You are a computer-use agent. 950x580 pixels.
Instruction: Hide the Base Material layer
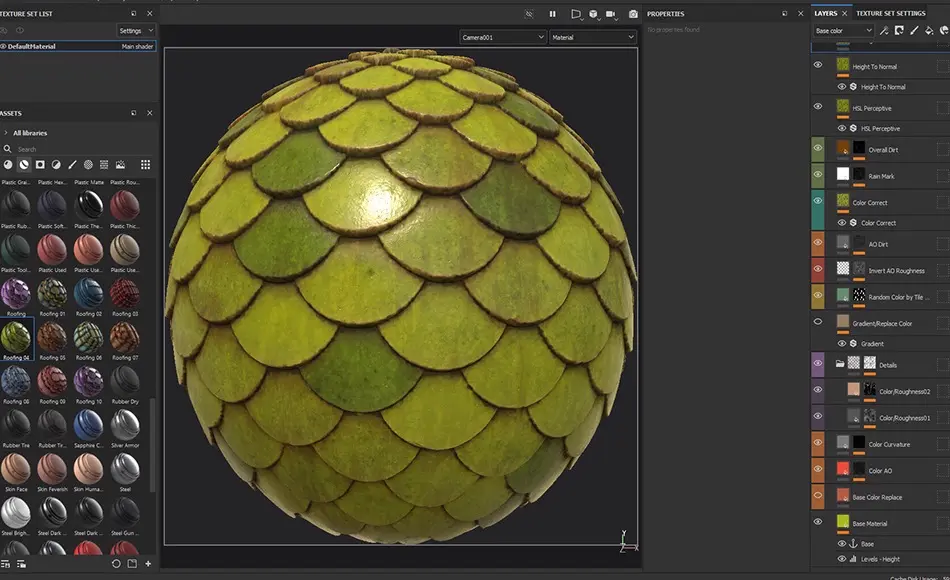817,522
